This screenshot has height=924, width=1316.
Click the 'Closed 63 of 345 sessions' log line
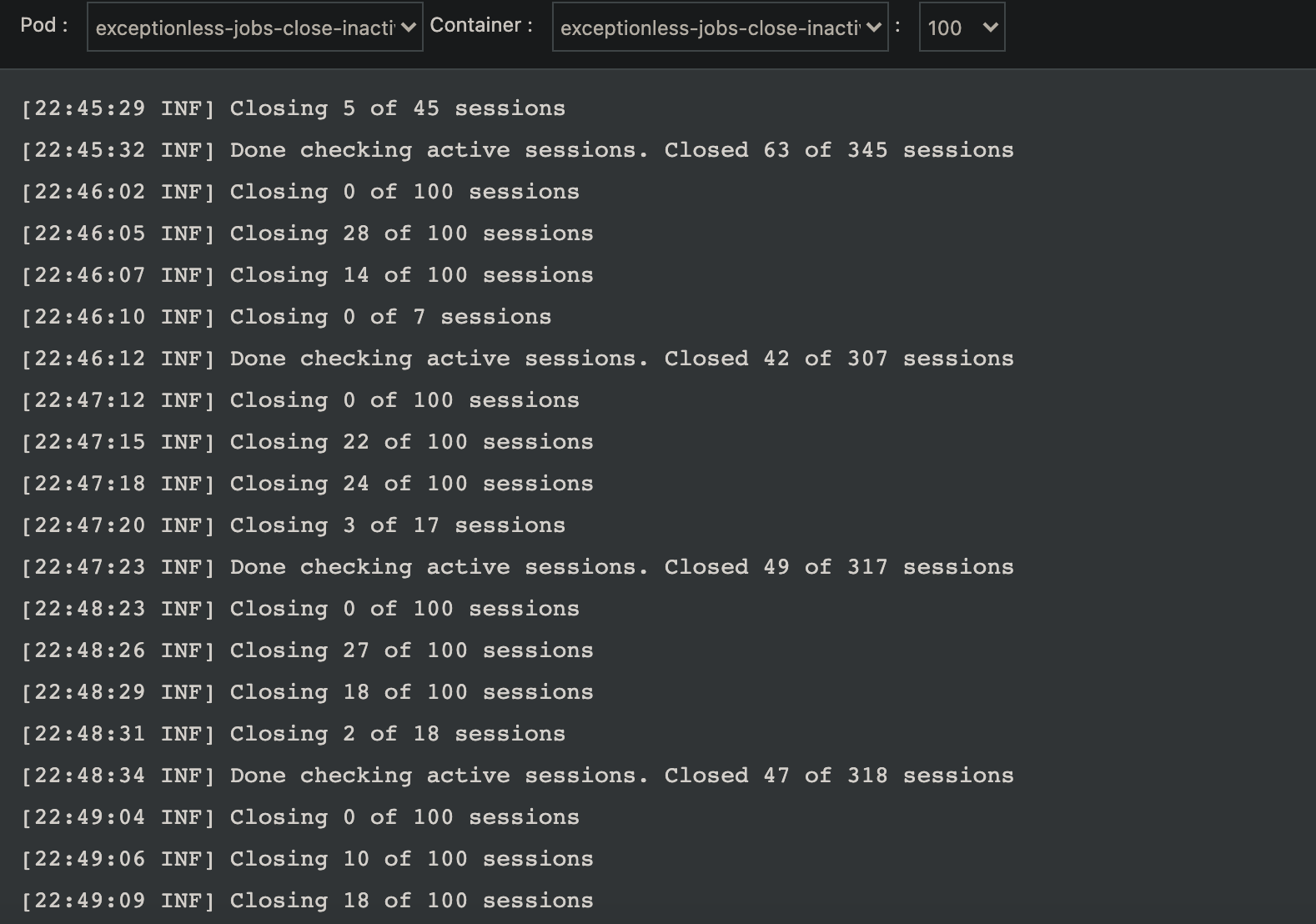[517, 150]
